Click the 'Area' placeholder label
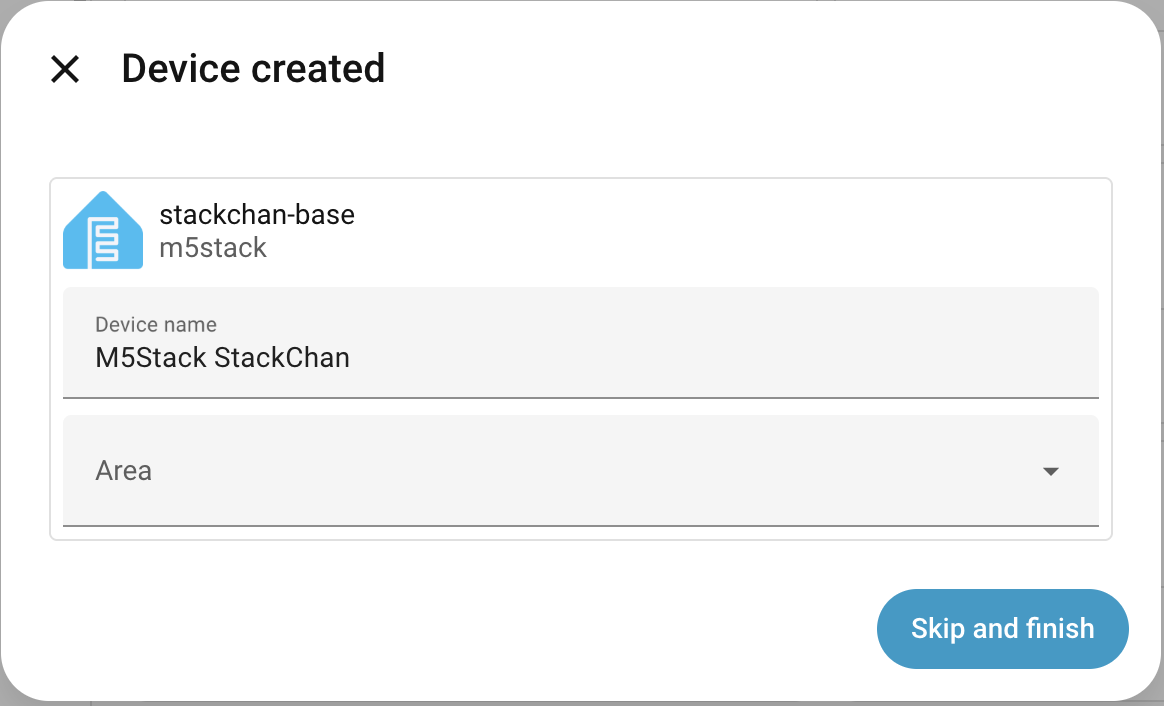The width and height of the screenshot is (1164, 706). pyautogui.click(x=124, y=470)
